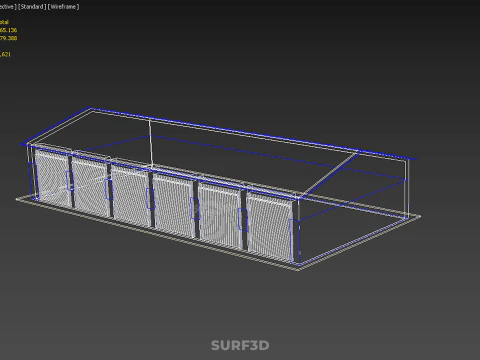Open the [Standard] viewport shading menu

pyautogui.click(x=32, y=7)
